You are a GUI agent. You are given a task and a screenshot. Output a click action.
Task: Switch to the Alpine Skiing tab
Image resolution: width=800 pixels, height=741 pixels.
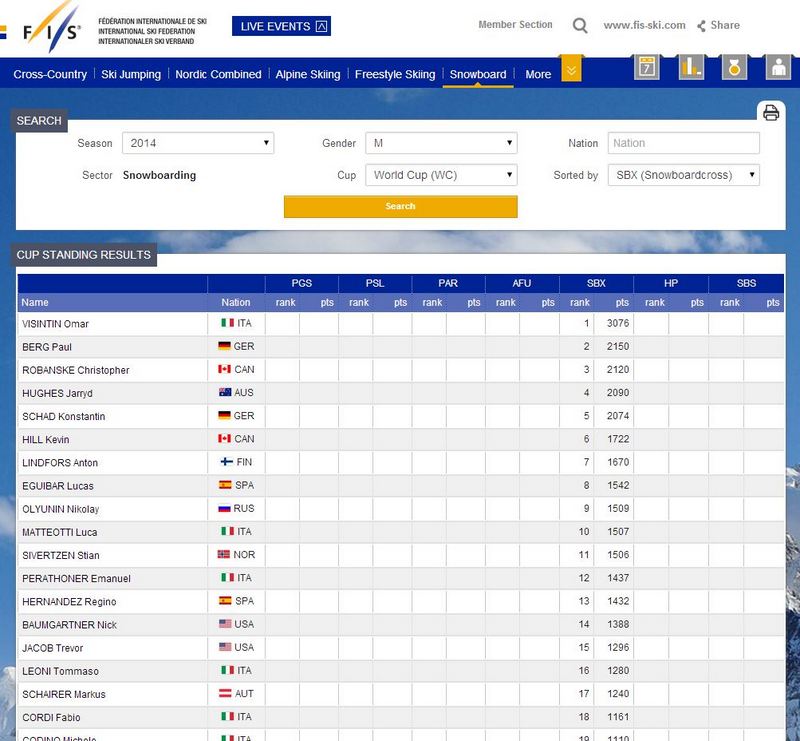pos(308,74)
